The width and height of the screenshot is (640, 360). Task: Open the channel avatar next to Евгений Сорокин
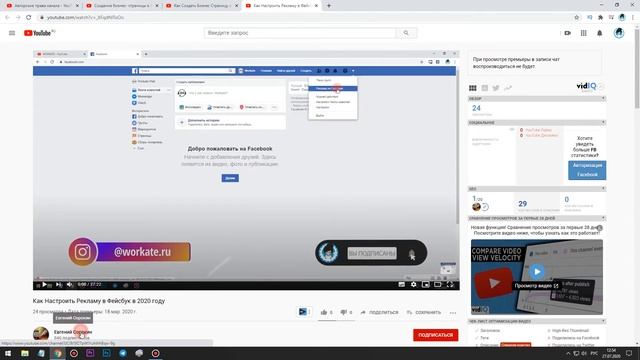click(x=41, y=334)
